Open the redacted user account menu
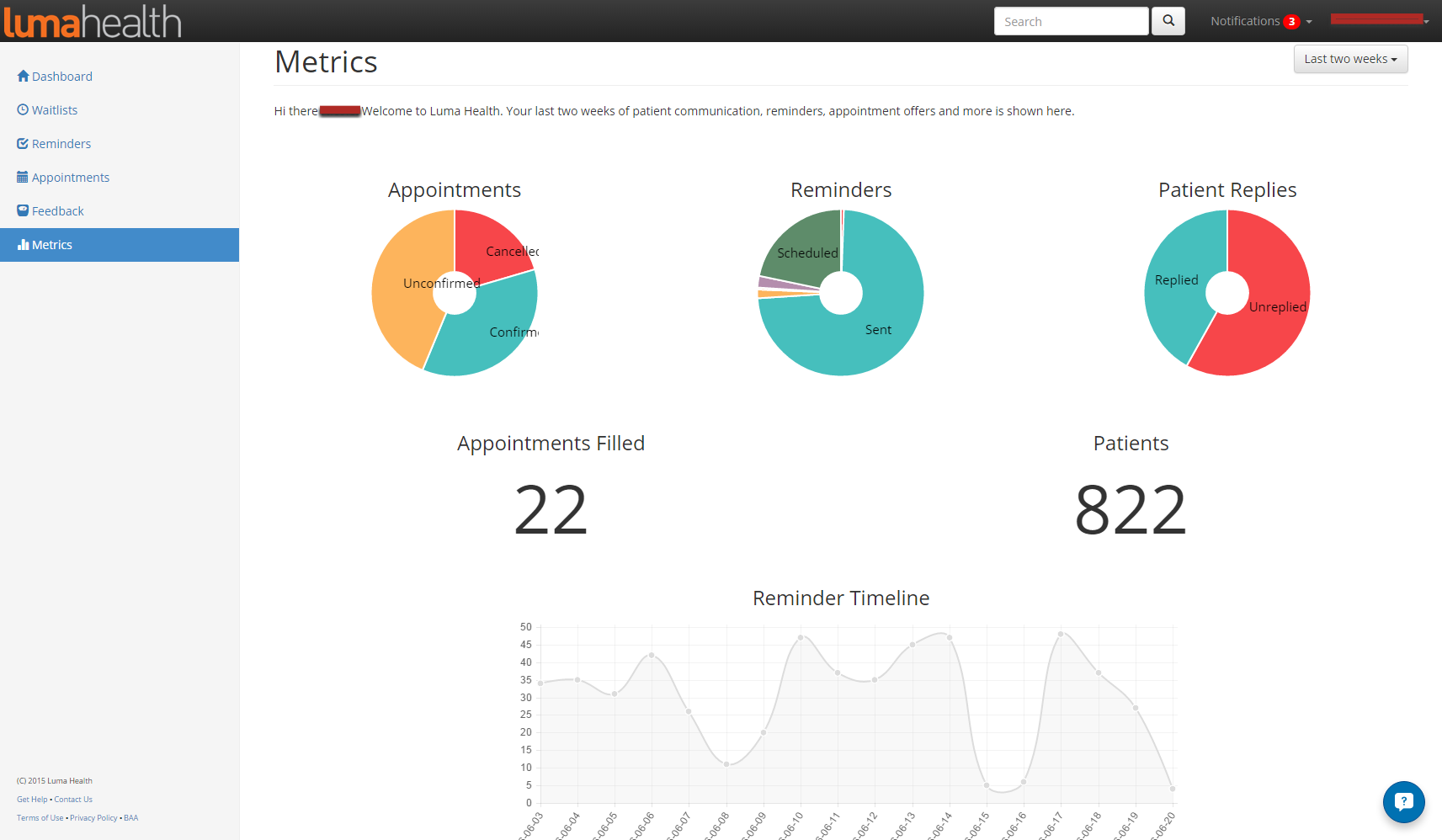 (1379, 20)
